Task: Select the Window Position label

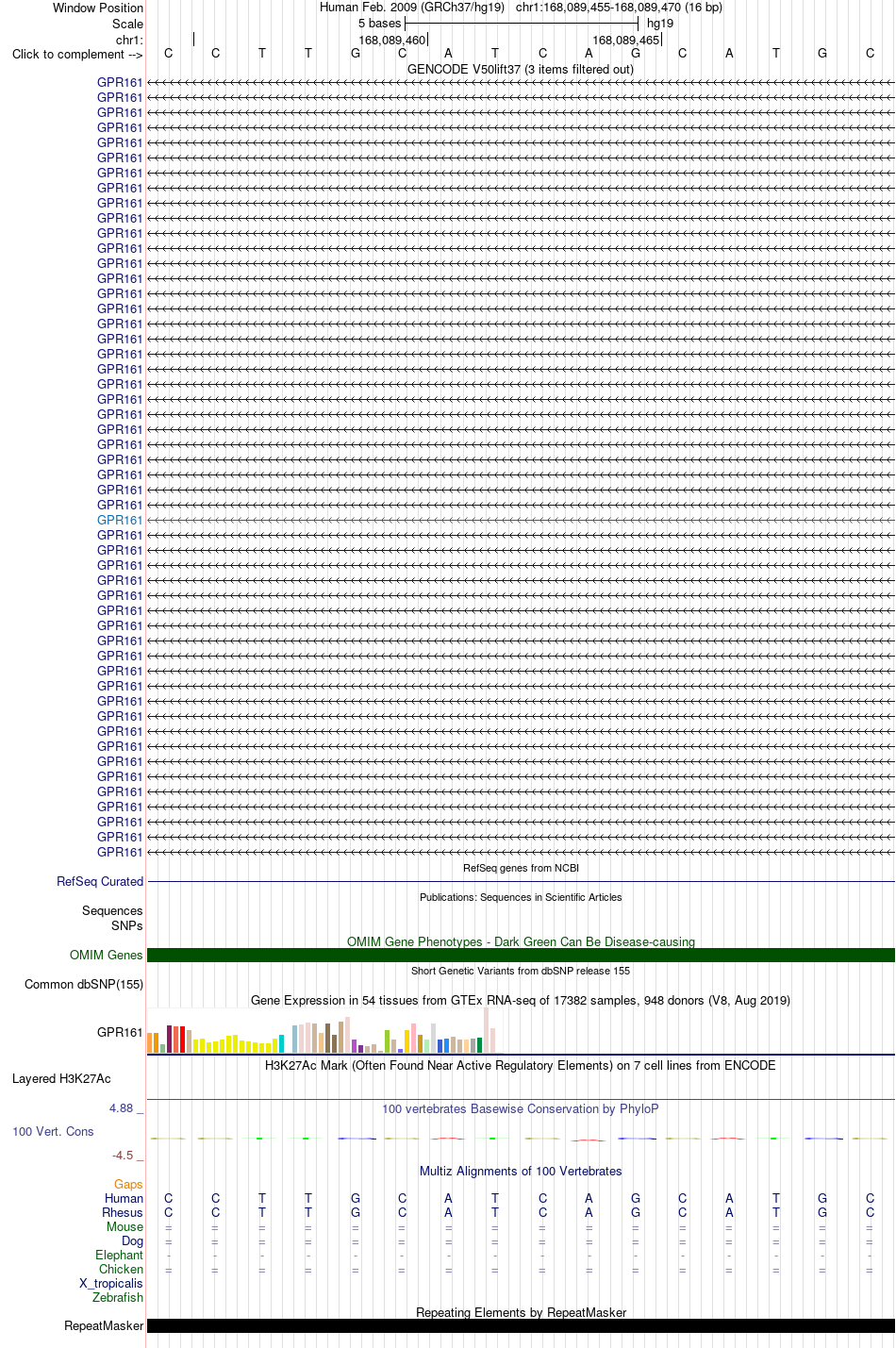Action: click(x=98, y=8)
